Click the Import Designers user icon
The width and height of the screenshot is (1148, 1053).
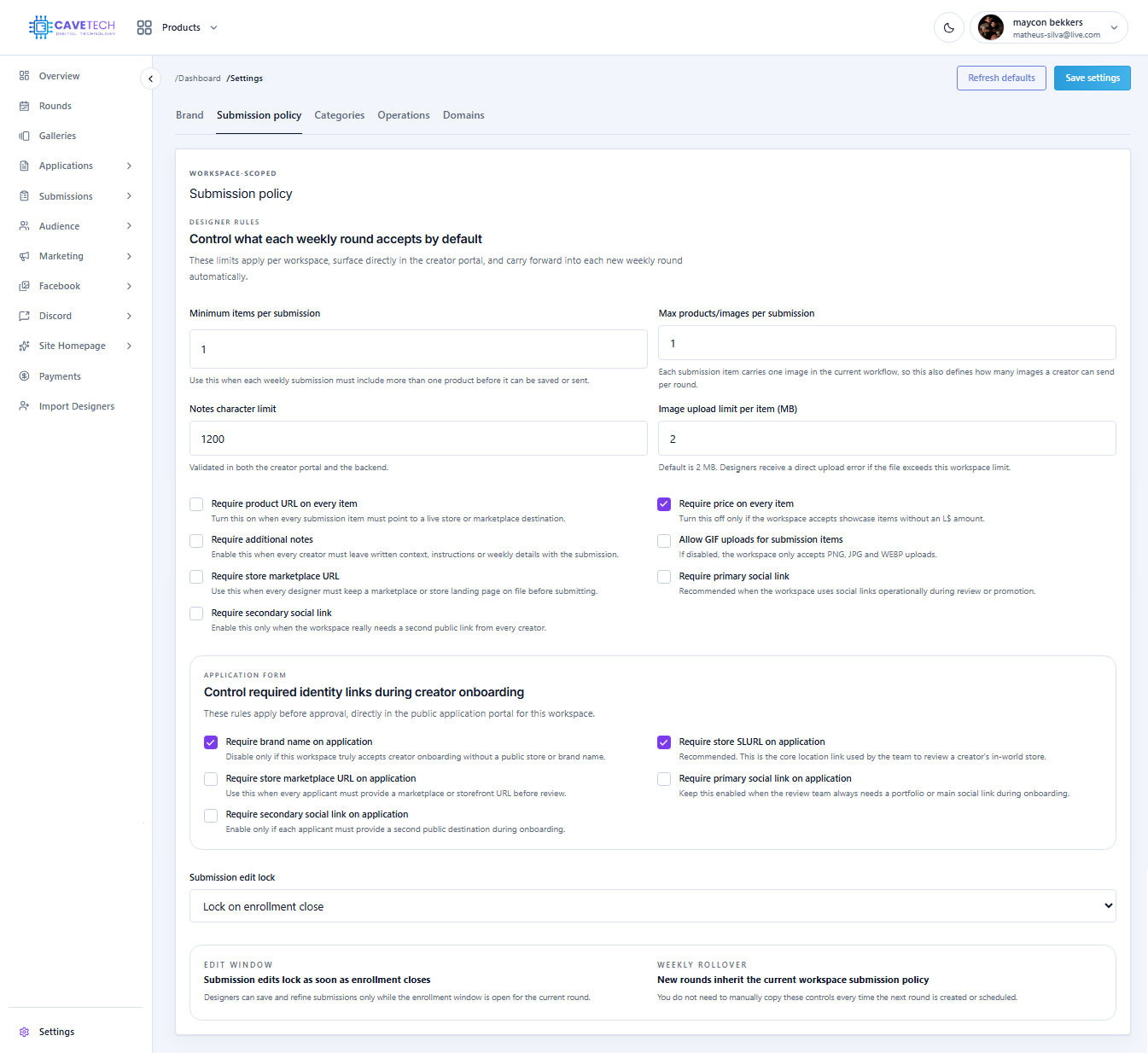click(x=24, y=406)
